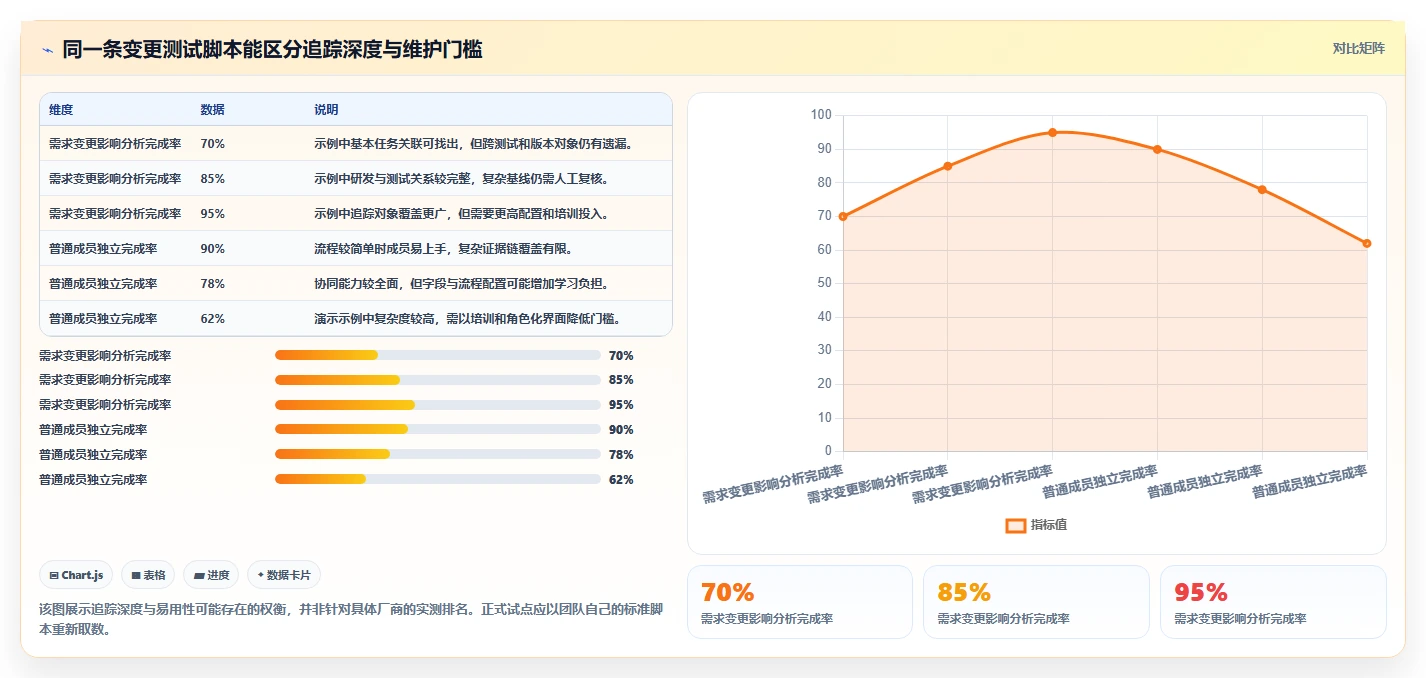Click the y-axis label 0
Image resolution: width=1426 pixels, height=678 pixels.
(x=828, y=451)
